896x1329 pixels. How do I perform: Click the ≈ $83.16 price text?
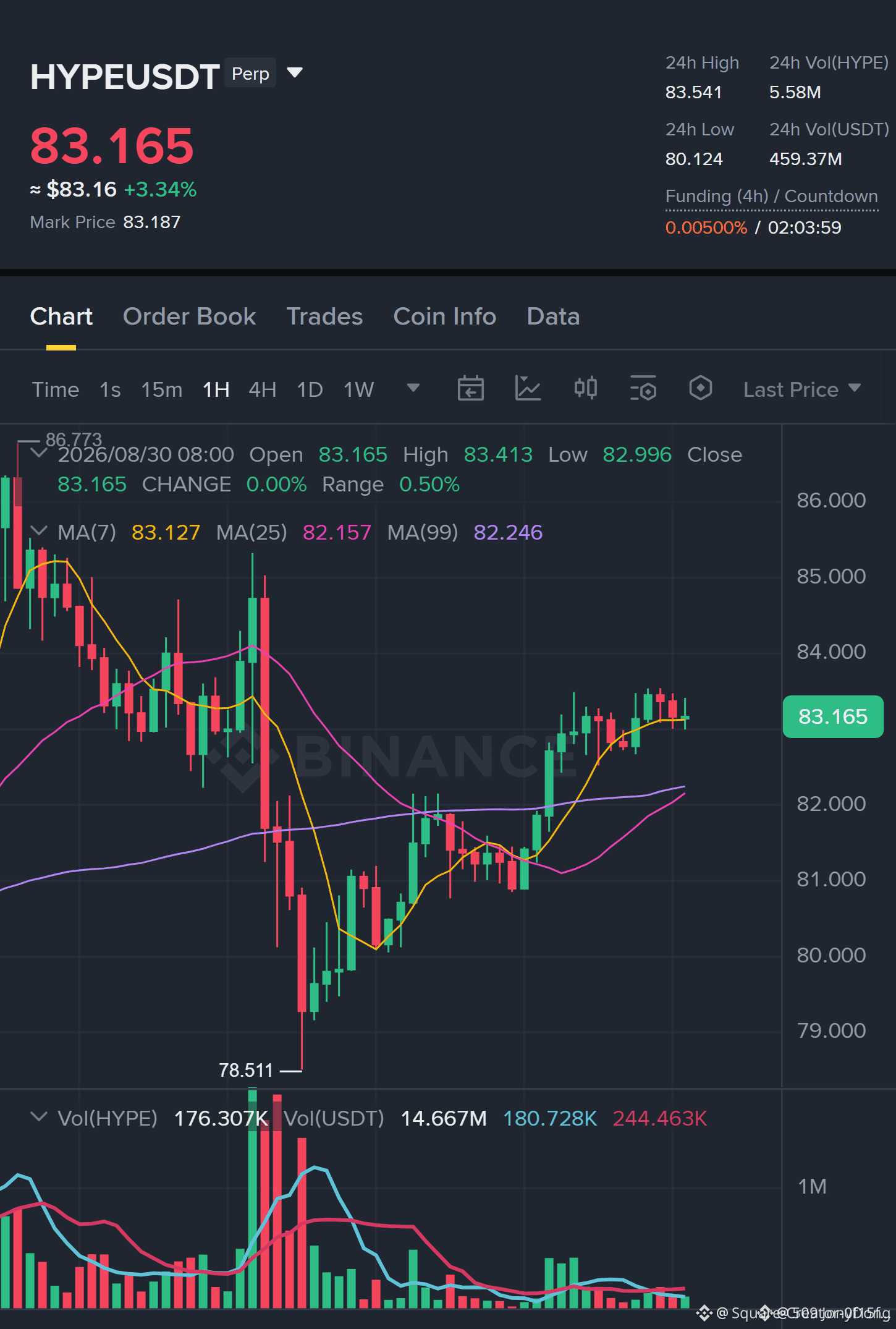[x=74, y=189]
